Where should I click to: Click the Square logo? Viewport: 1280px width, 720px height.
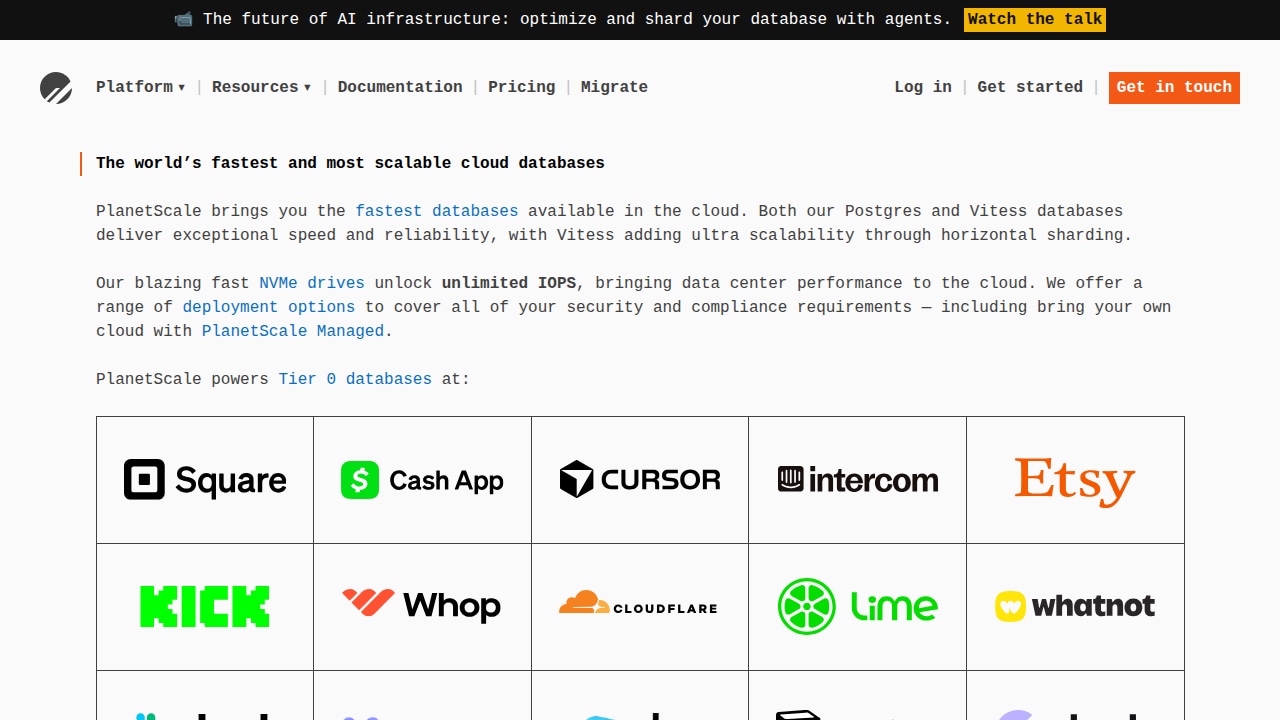pyautogui.click(x=205, y=480)
